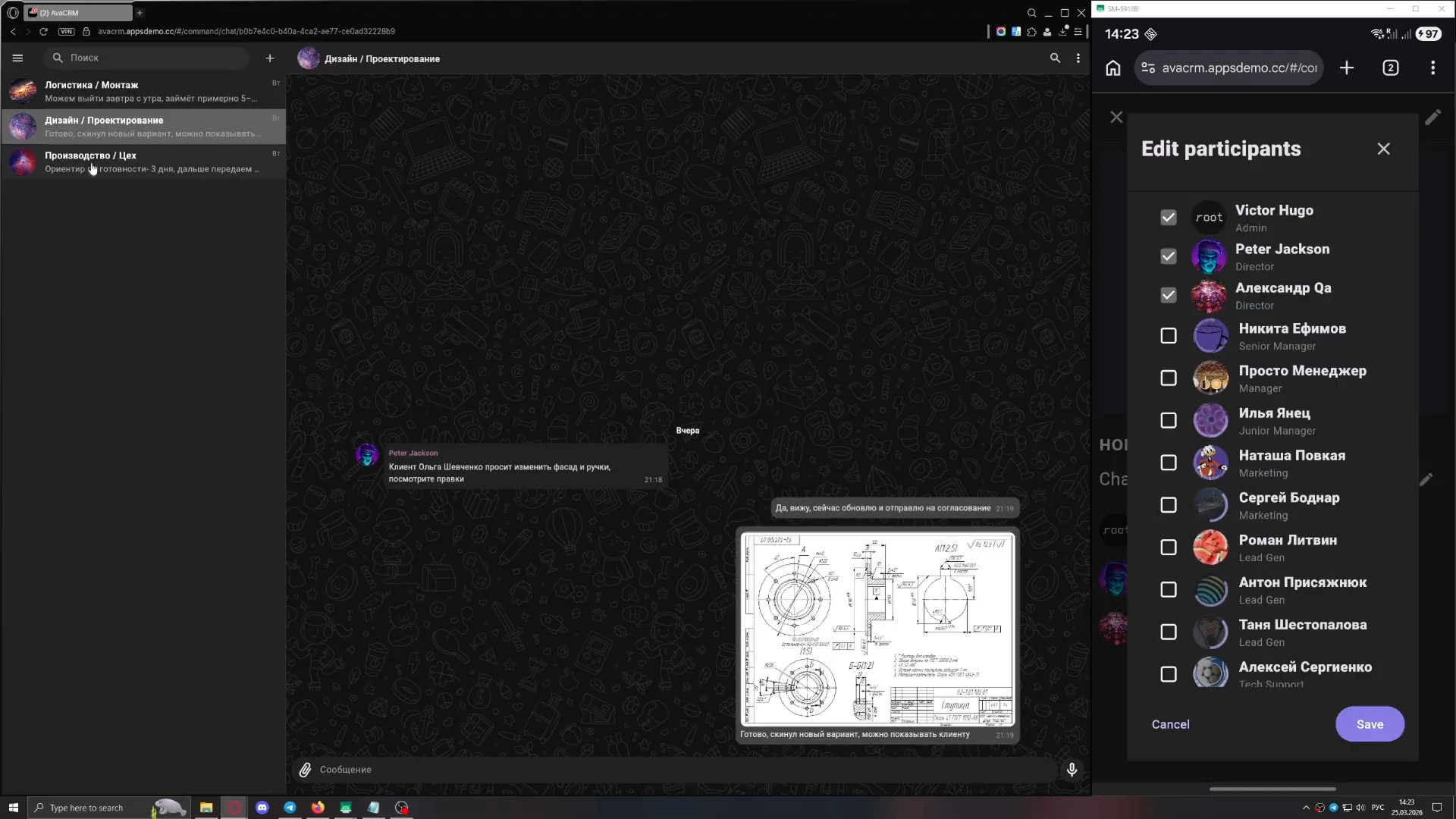1456x819 pixels.
Task: Open the technical drawing image thumbnail
Action: tap(877, 629)
